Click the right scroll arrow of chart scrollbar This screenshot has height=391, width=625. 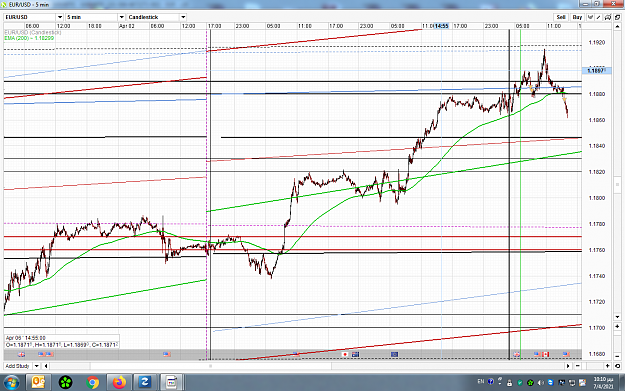pos(568,365)
